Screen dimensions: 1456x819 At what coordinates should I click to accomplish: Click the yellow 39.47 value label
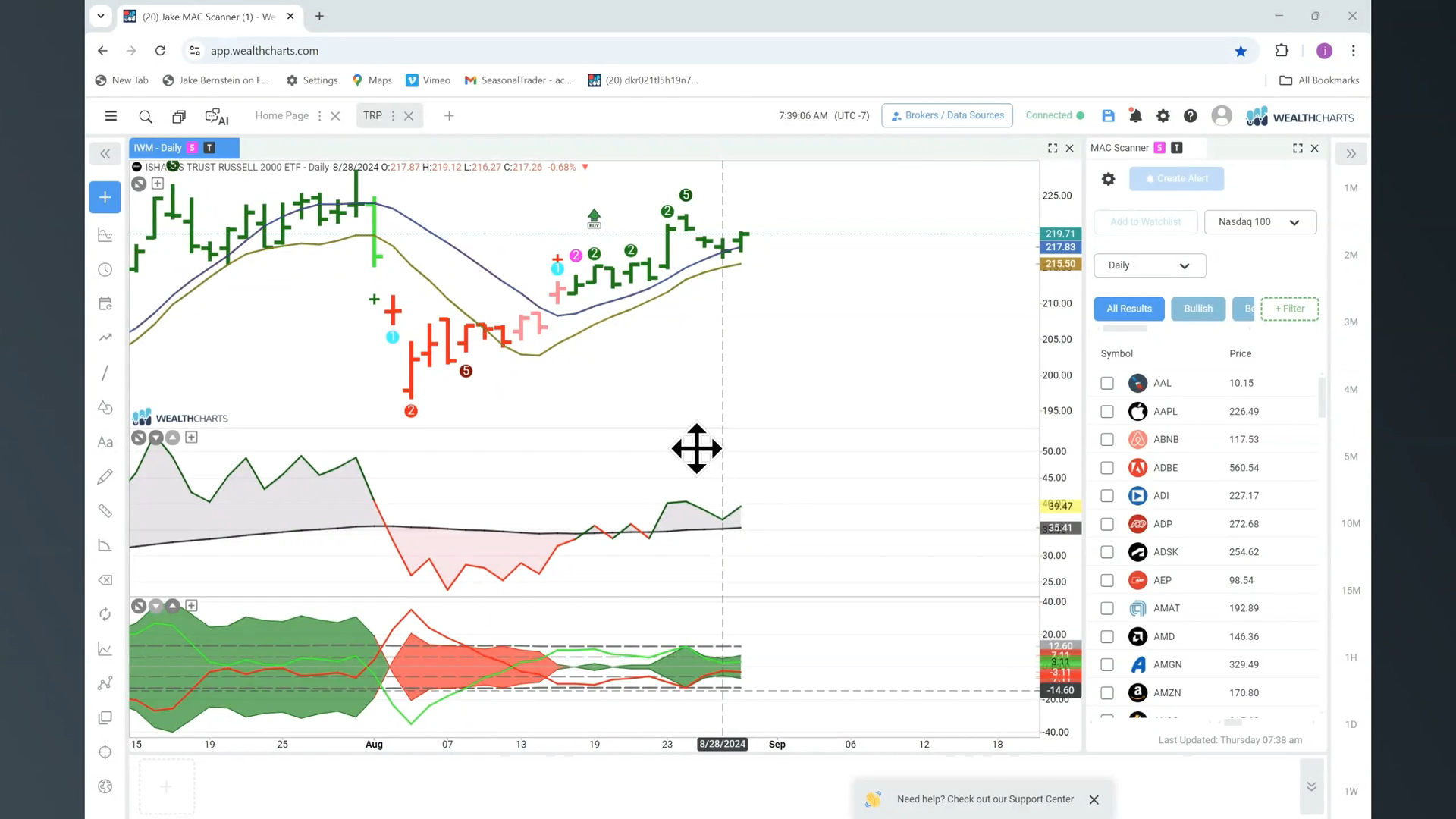(x=1060, y=506)
